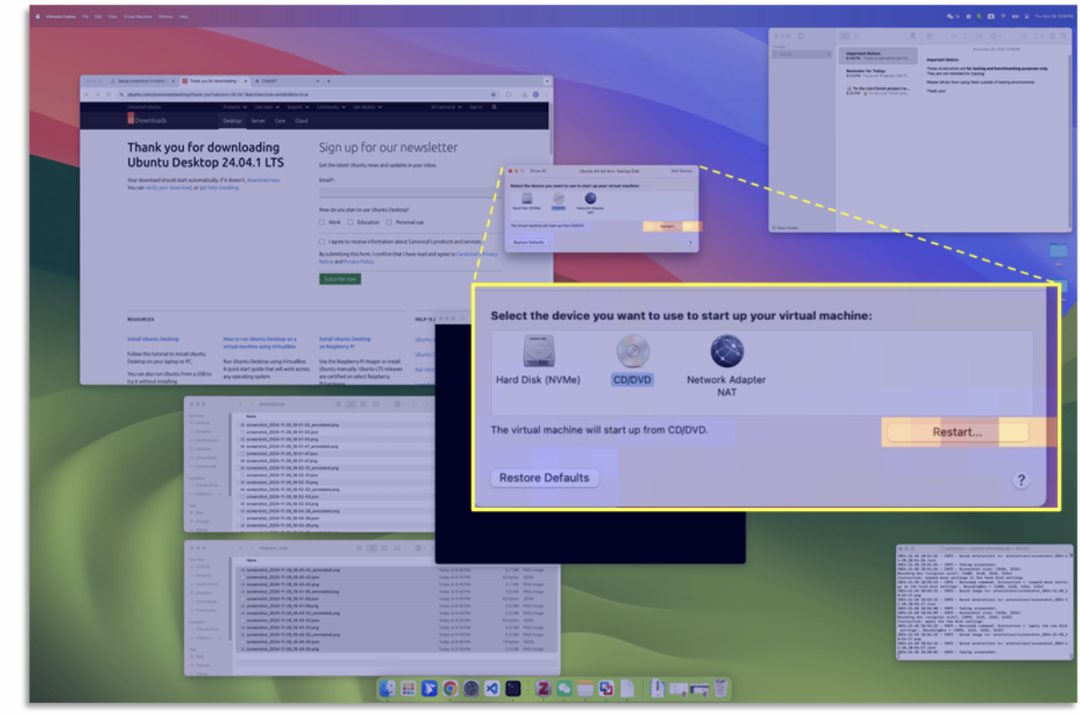Screen dimensions: 1080x715
Task: Open Chrome's tab search dropdown arrow
Action: 547,81
